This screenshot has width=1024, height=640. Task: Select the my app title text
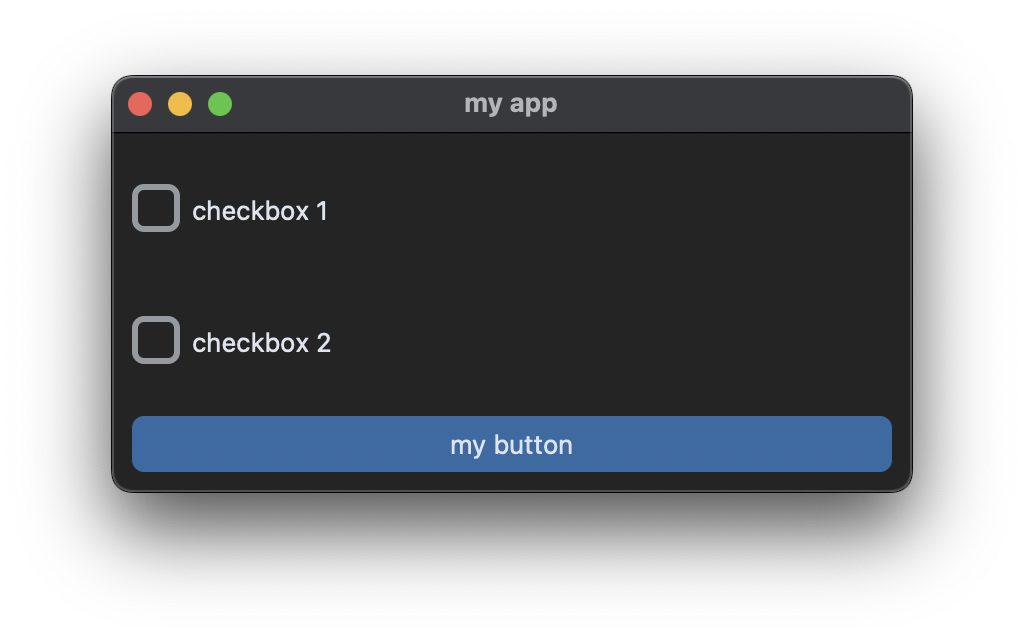tap(513, 103)
